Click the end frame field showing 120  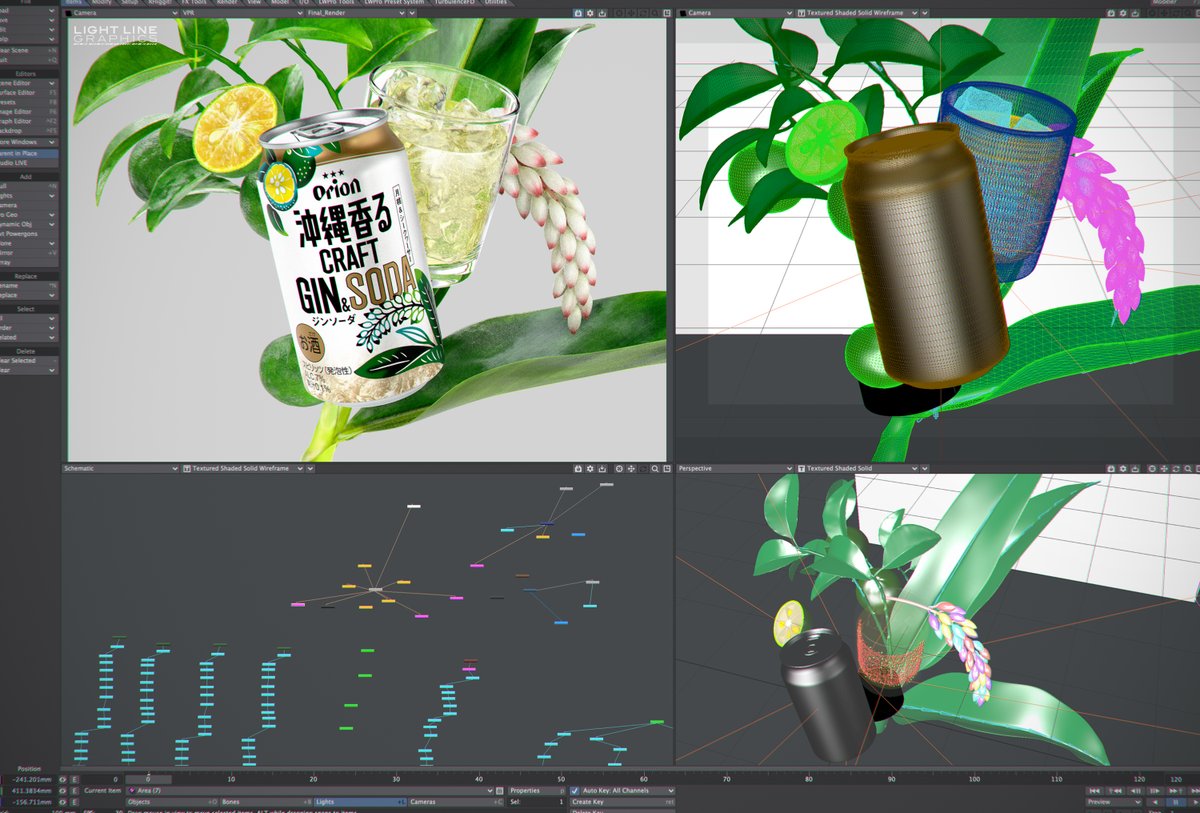pyautogui.click(x=1180, y=779)
